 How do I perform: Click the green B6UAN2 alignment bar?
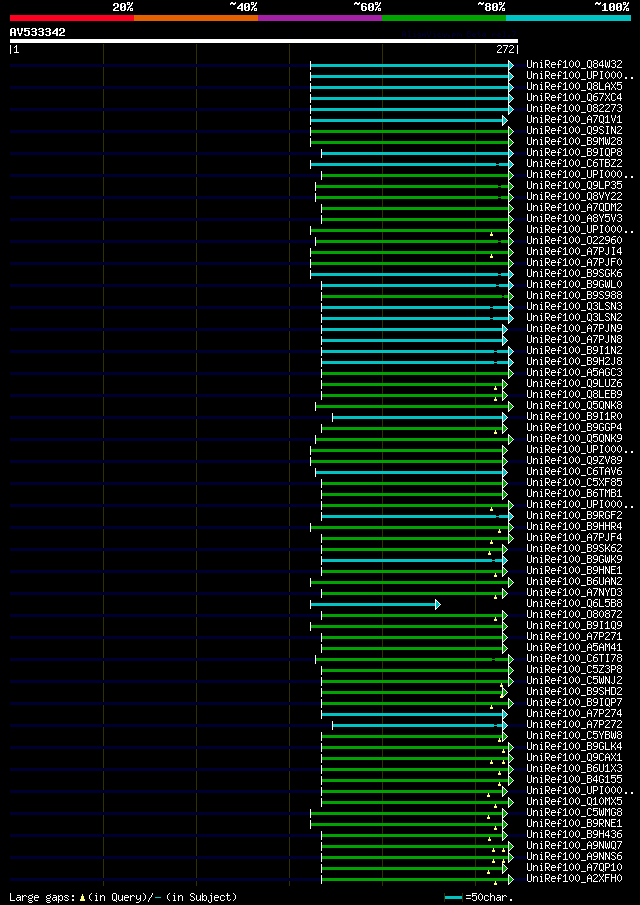coord(412,582)
